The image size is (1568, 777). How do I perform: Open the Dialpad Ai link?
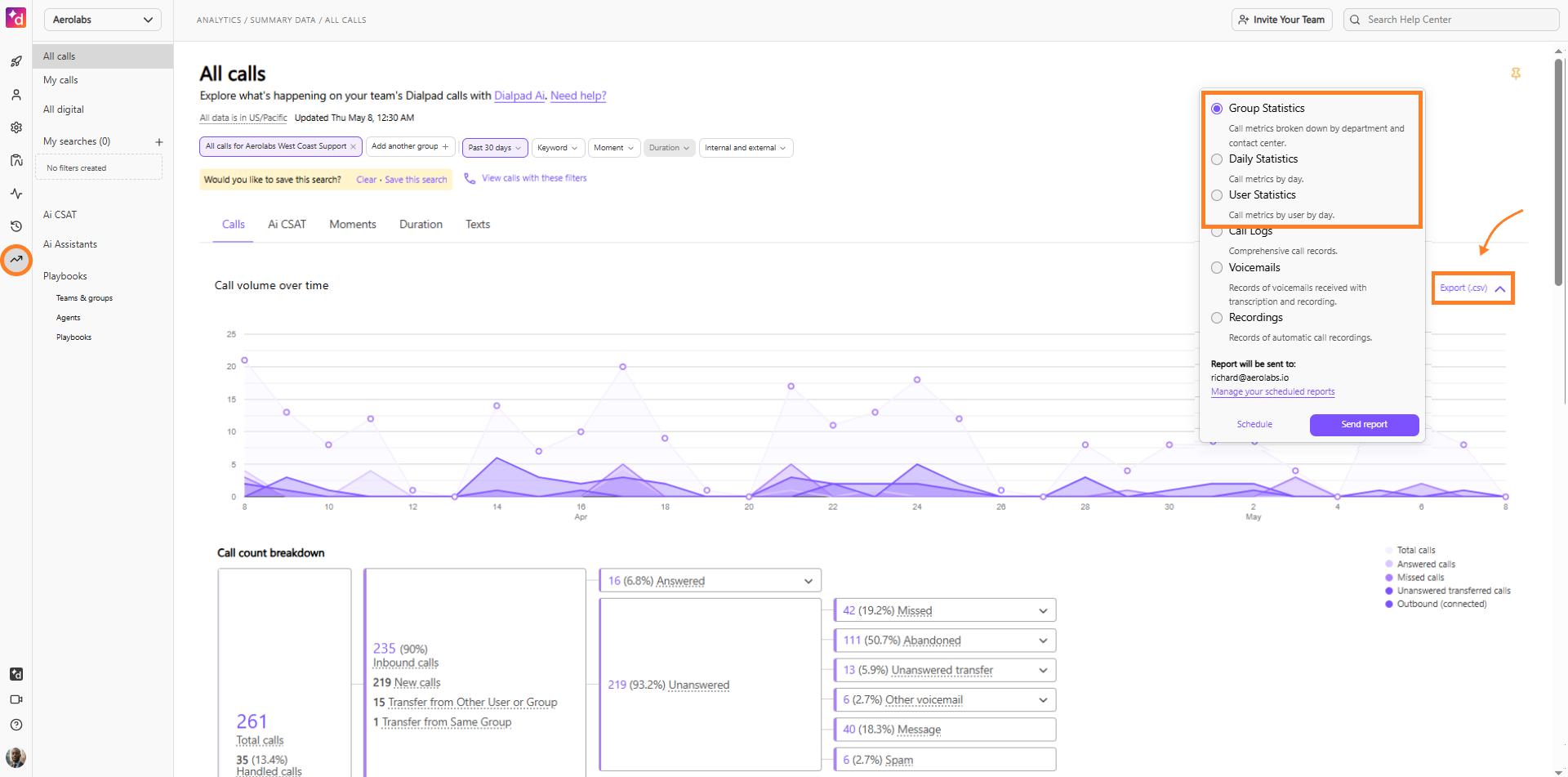(x=519, y=96)
